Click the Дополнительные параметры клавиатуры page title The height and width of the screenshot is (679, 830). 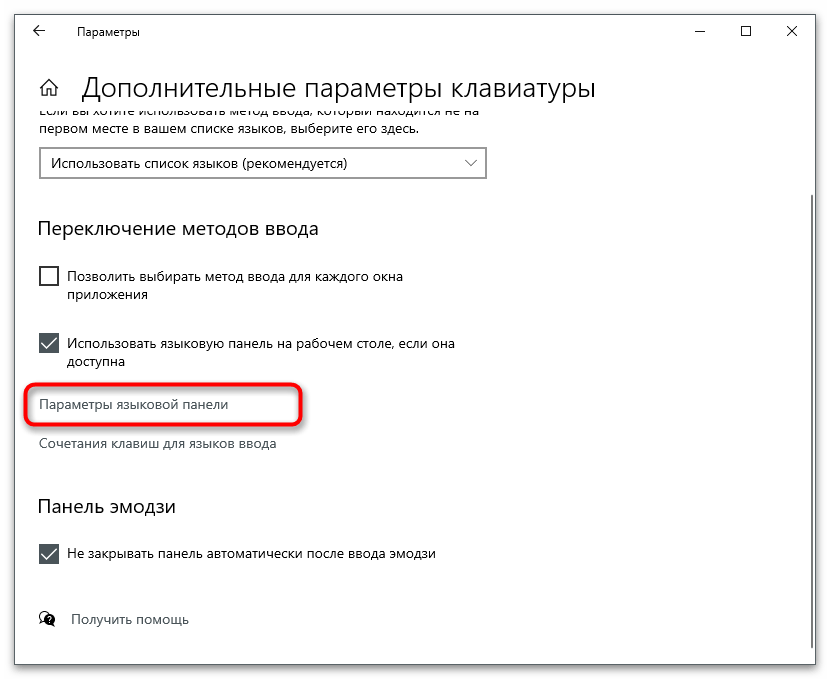point(338,88)
